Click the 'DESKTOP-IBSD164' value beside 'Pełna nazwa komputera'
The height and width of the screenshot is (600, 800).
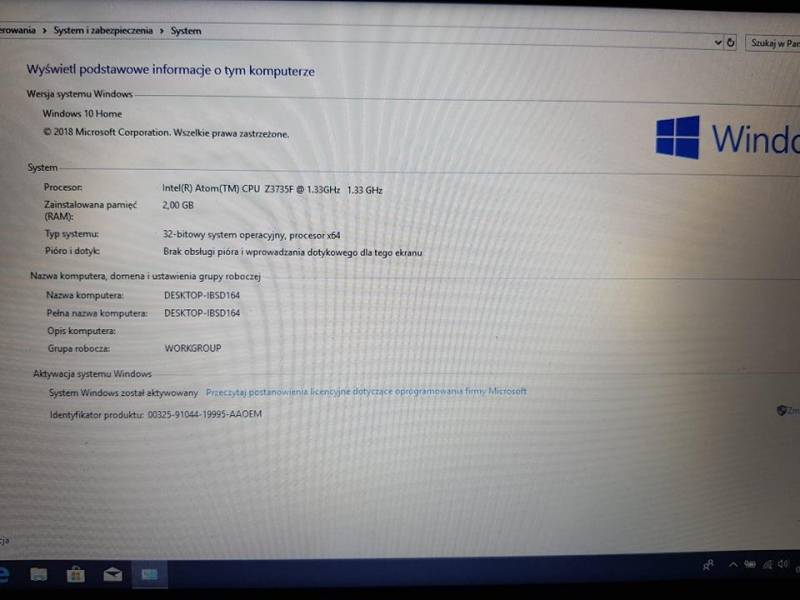tap(202, 313)
